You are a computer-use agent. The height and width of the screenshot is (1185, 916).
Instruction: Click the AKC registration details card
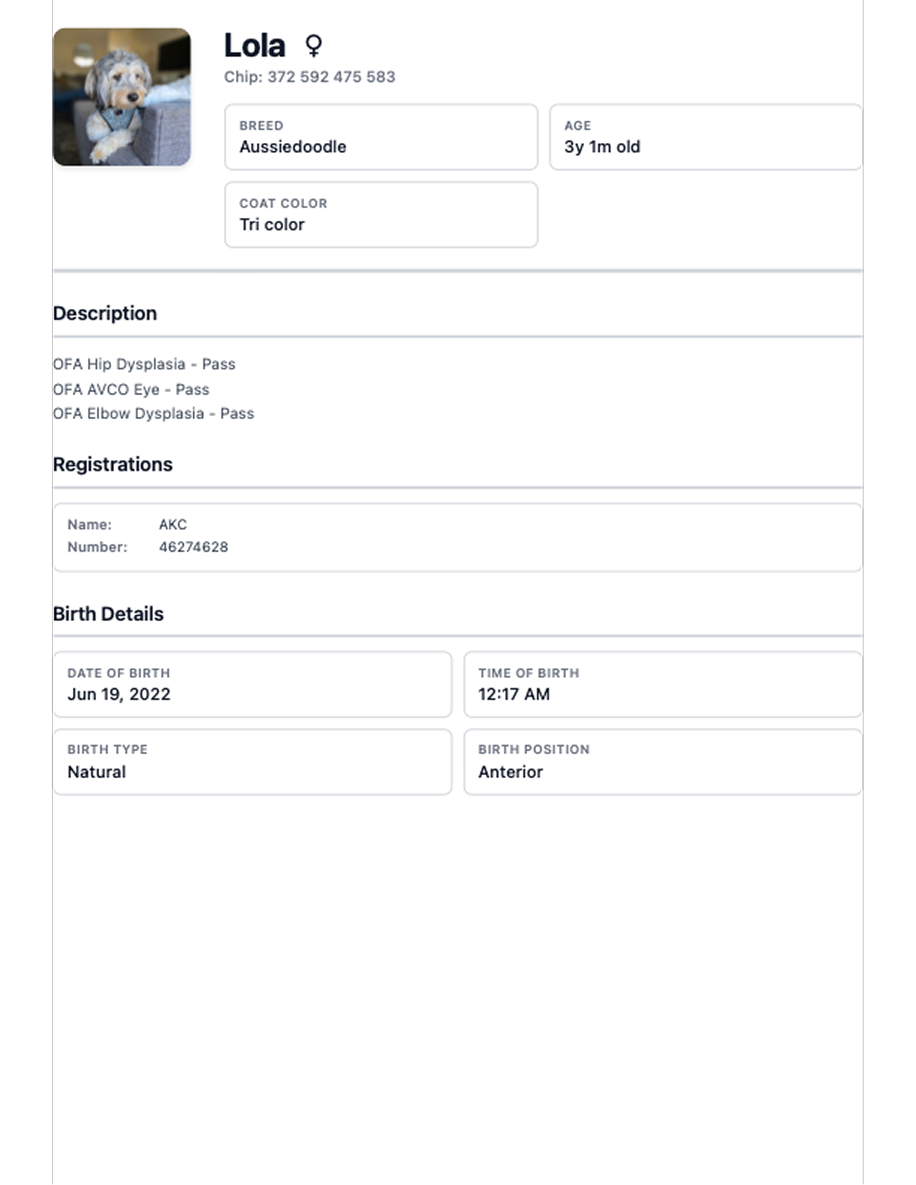[x=458, y=536]
